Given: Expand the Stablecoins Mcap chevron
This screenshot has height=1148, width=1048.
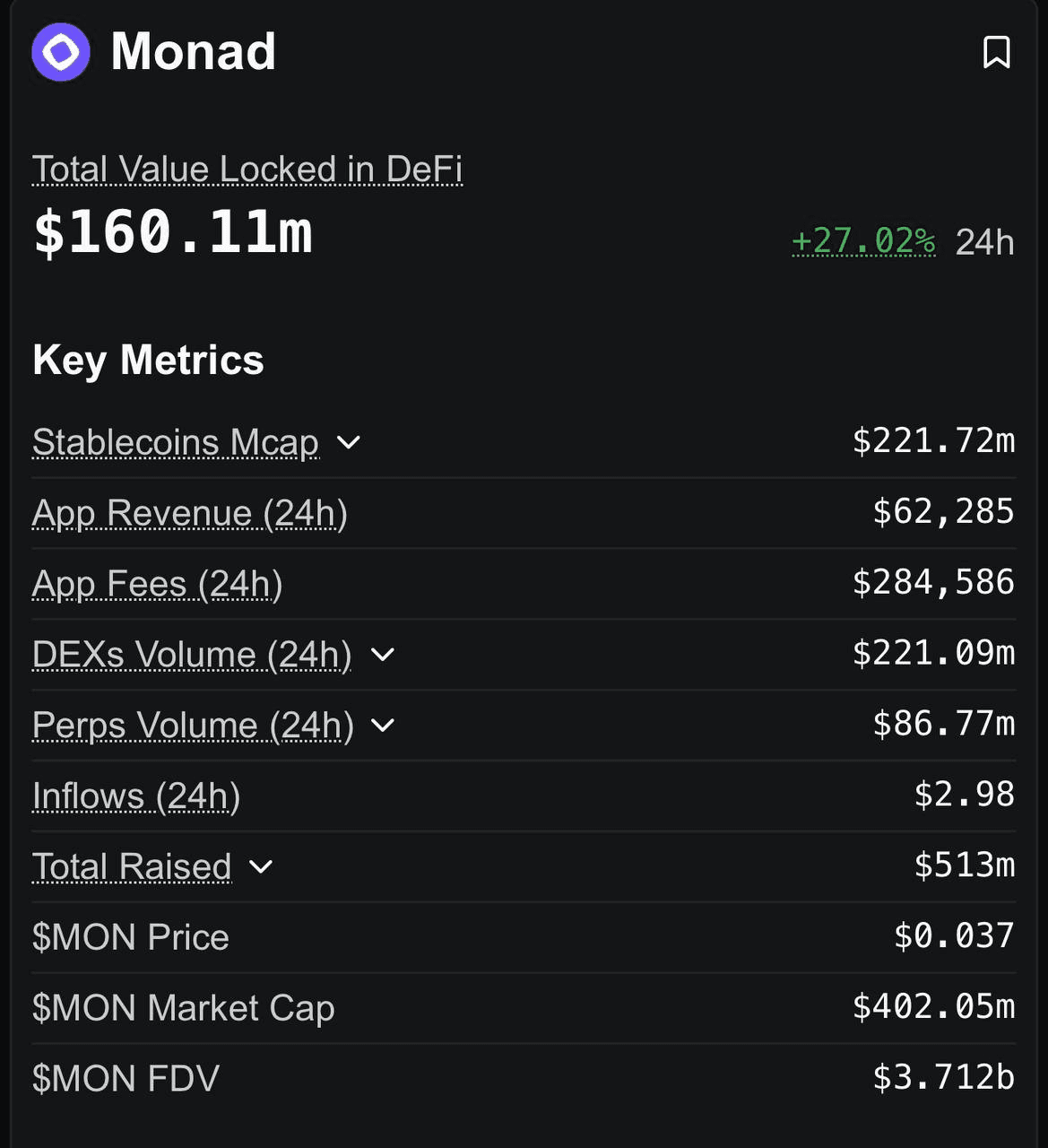Looking at the screenshot, I should (348, 442).
